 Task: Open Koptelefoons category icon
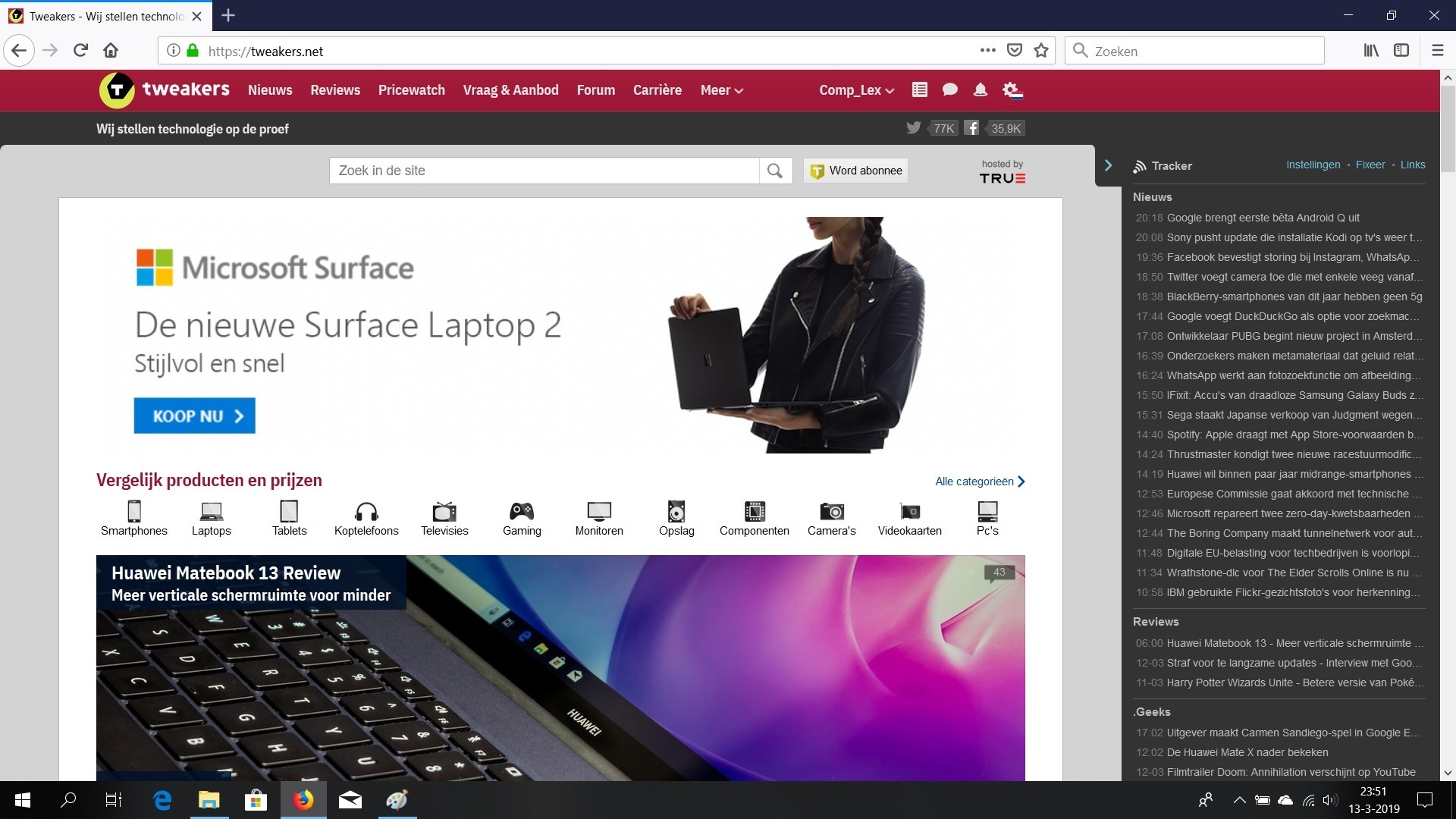[x=366, y=511]
